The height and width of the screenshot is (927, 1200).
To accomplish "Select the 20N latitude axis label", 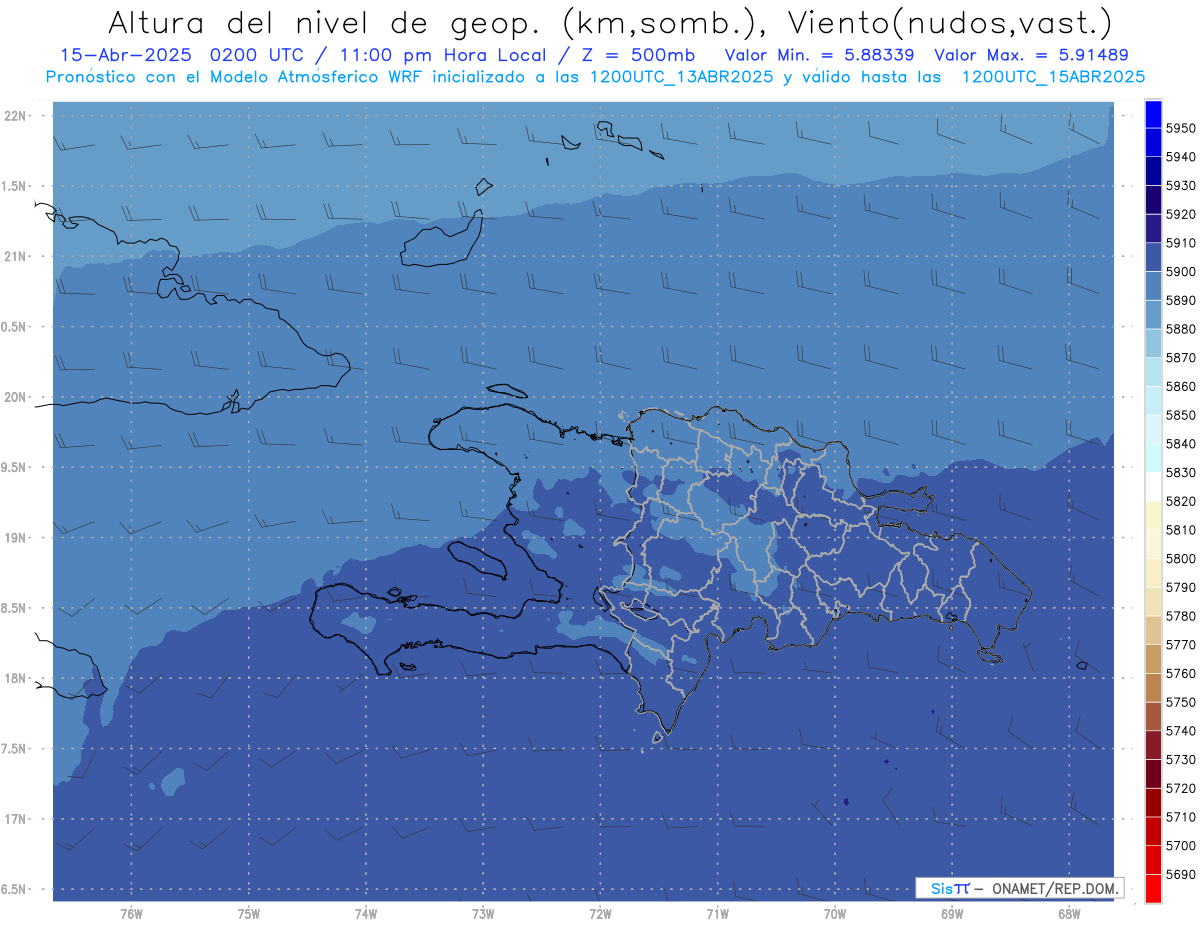I will 16,397.
